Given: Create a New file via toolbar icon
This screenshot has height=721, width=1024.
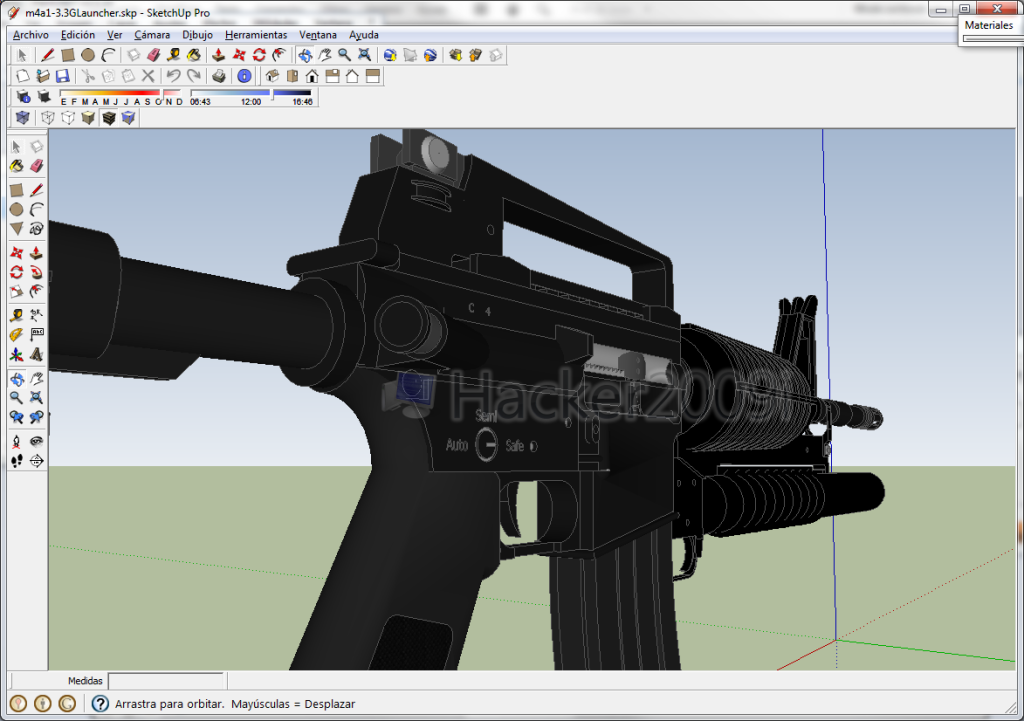Looking at the screenshot, I should coord(22,76).
